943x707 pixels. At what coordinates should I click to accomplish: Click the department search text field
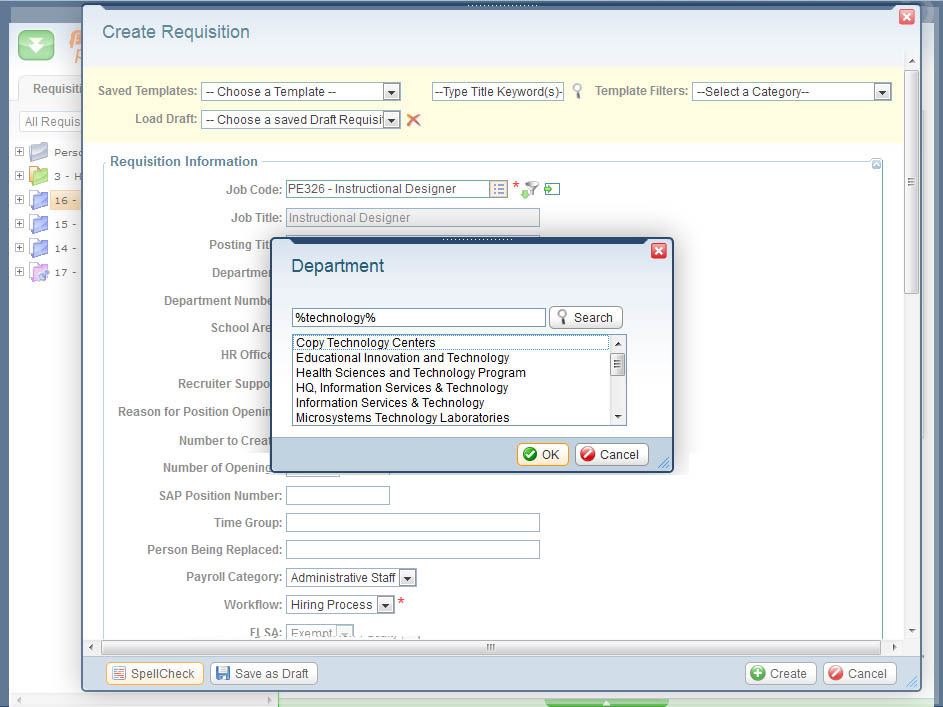tap(418, 317)
